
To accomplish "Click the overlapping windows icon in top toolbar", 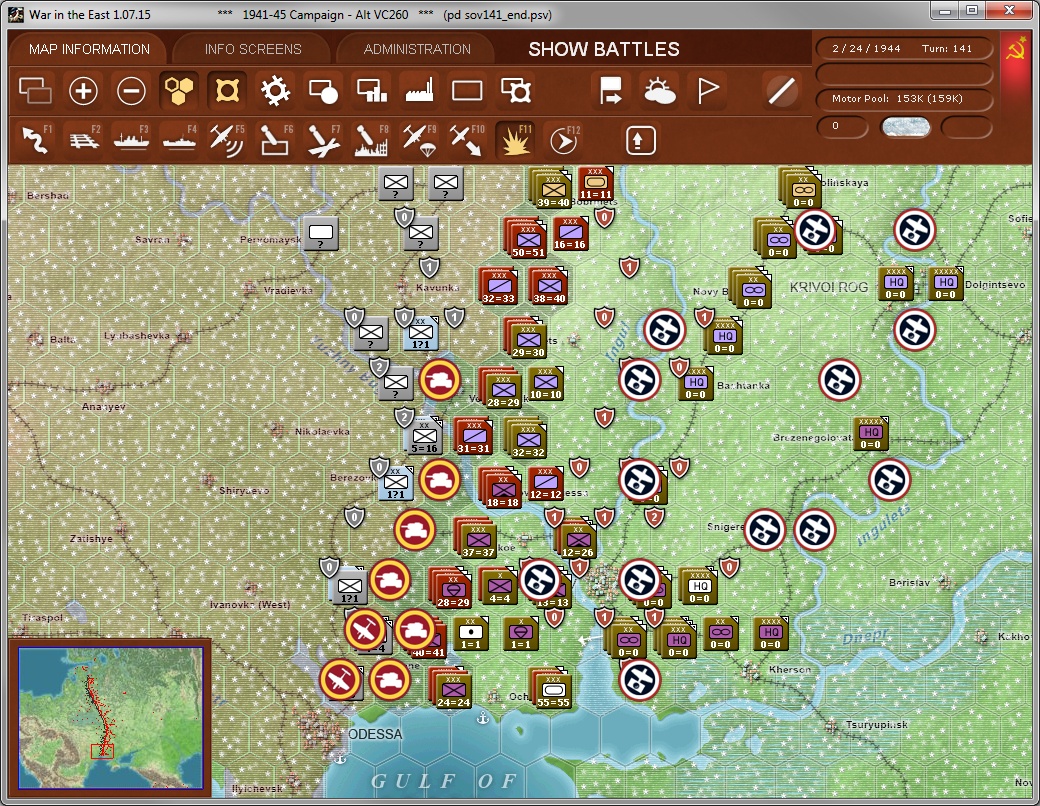I will pyautogui.click(x=35, y=91).
